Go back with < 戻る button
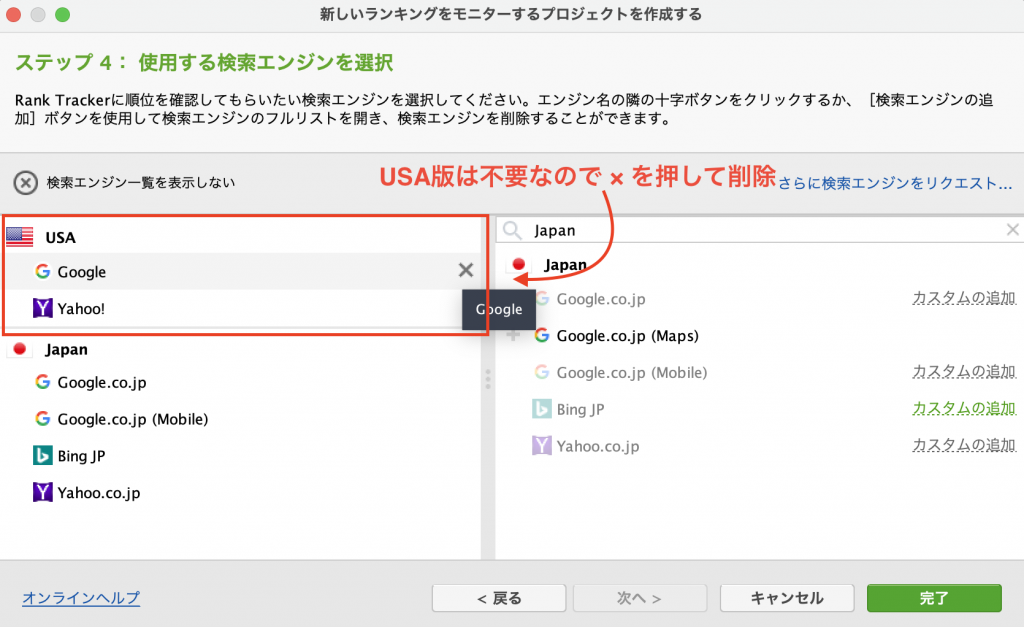Image resolution: width=1024 pixels, height=627 pixels. pos(499,598)
